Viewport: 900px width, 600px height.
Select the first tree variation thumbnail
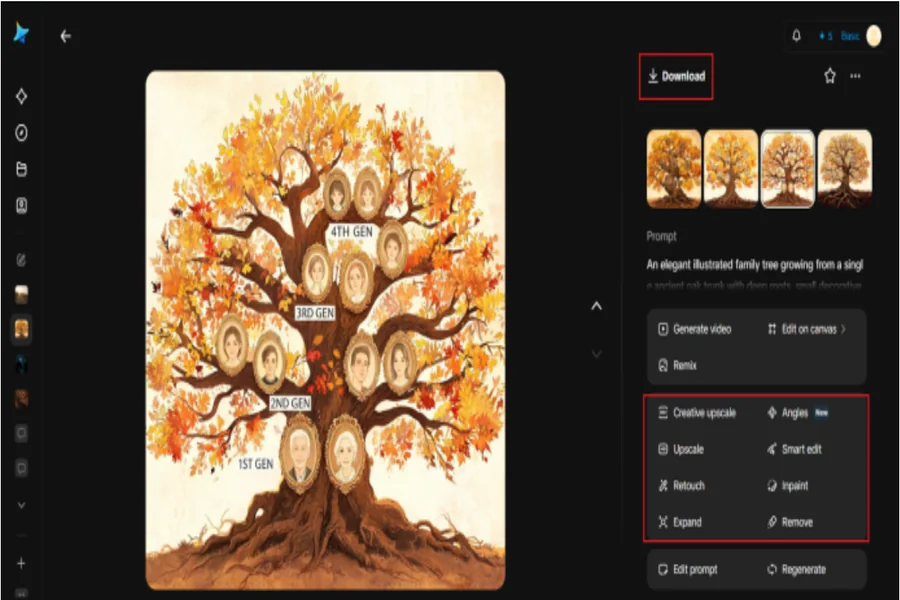(674, 169)
